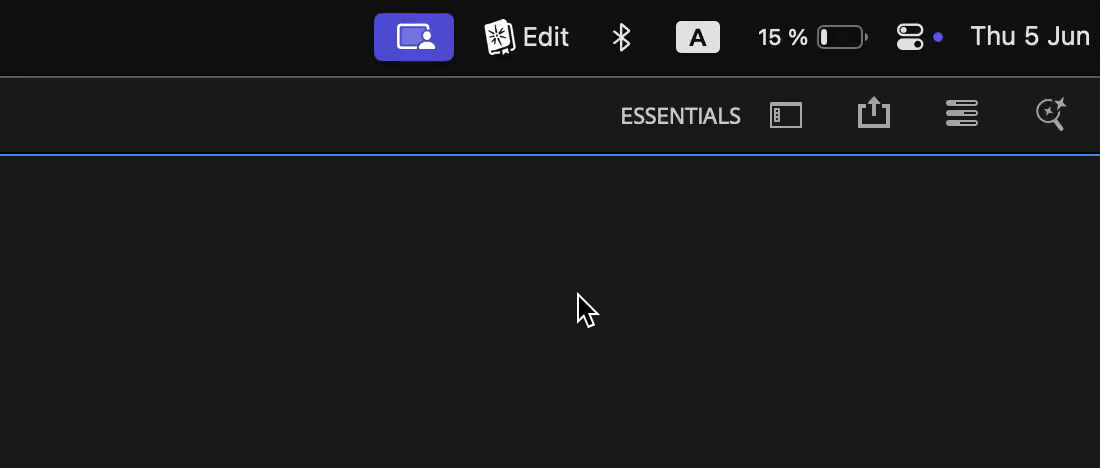Open the Bluetooth menu
Image resolution: width=1100 pixels, height=468 pixels.
coord(621,38)
